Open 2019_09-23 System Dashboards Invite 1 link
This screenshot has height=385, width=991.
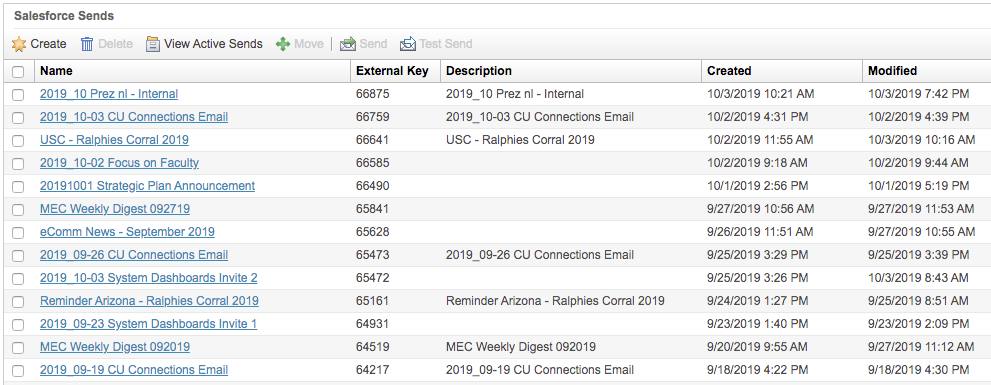[149, 324]
